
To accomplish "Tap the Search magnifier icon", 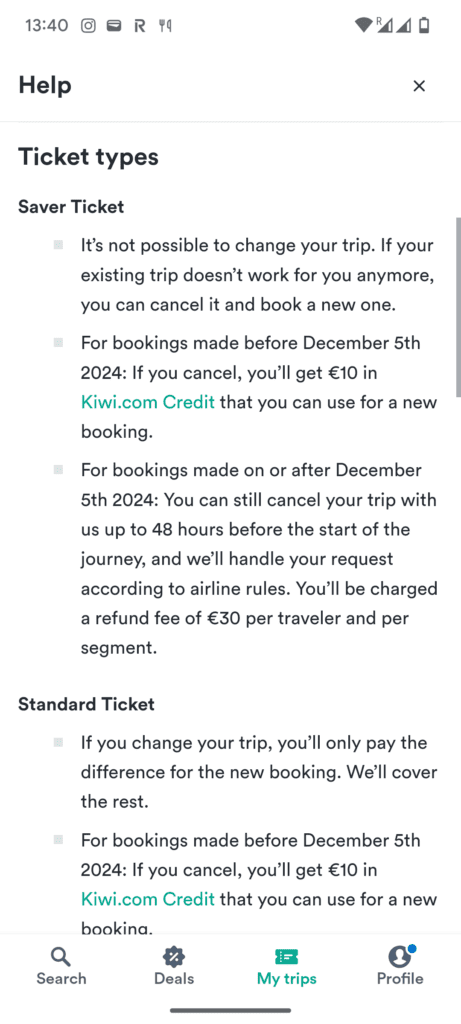I will pyautogui.click(x=61, y=957).
